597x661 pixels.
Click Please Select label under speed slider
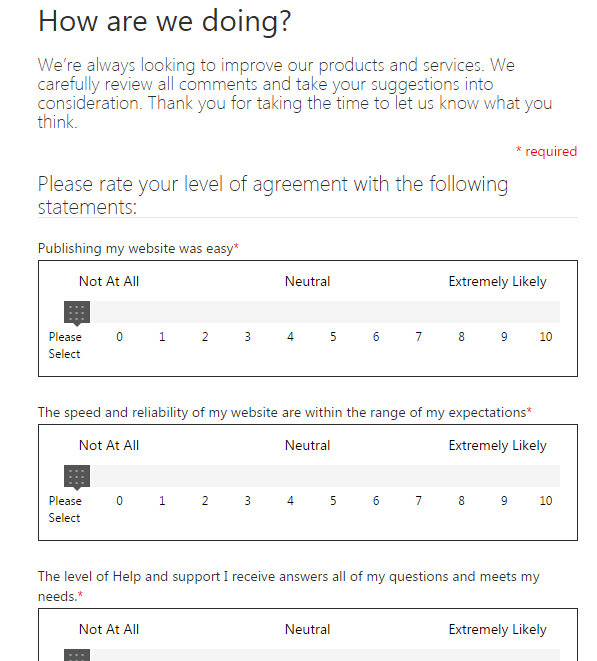pos(65,509)
